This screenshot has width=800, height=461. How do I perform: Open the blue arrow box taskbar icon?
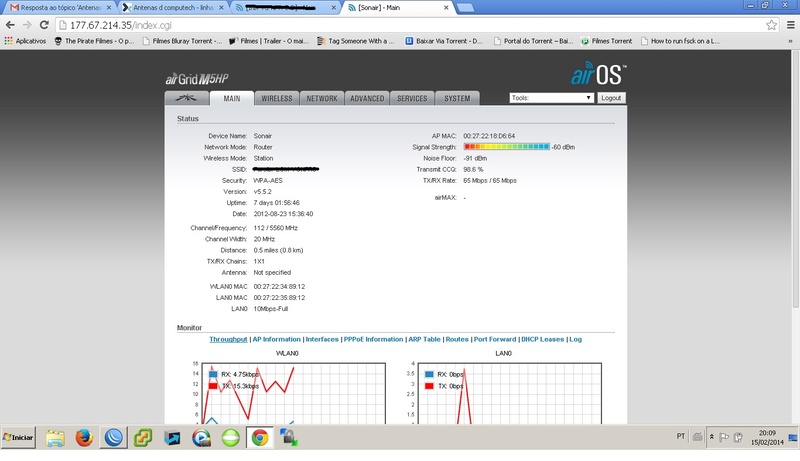[x=172, y=438]
